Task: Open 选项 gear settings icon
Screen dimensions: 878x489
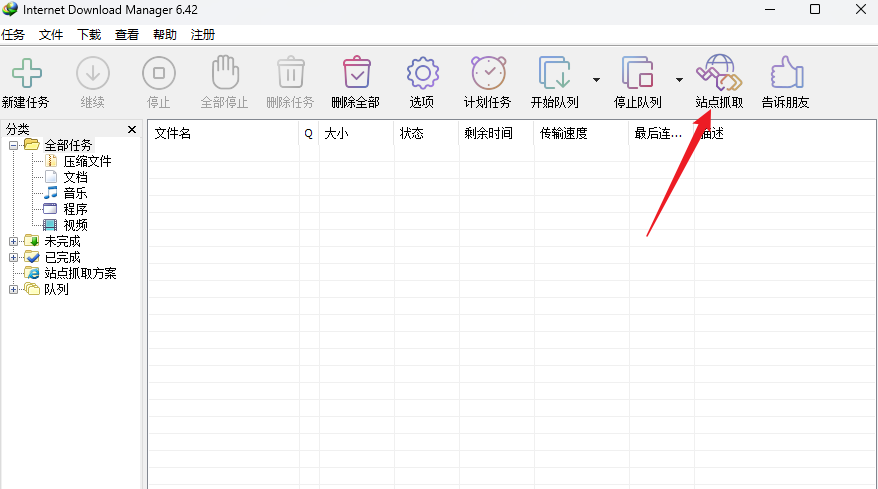Action: pos(422,73)
